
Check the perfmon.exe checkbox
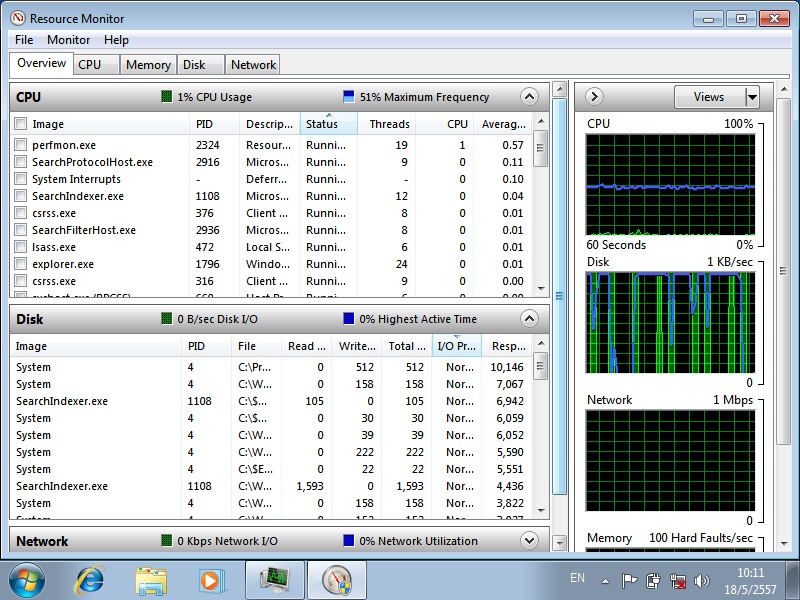(x=20, y=145)
